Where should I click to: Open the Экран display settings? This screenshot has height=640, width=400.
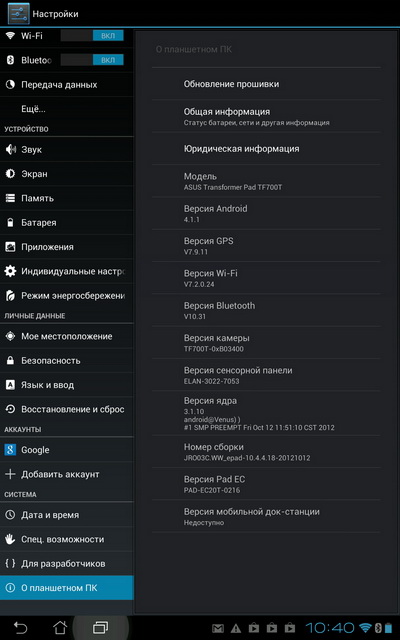click(x=67, y=174)
